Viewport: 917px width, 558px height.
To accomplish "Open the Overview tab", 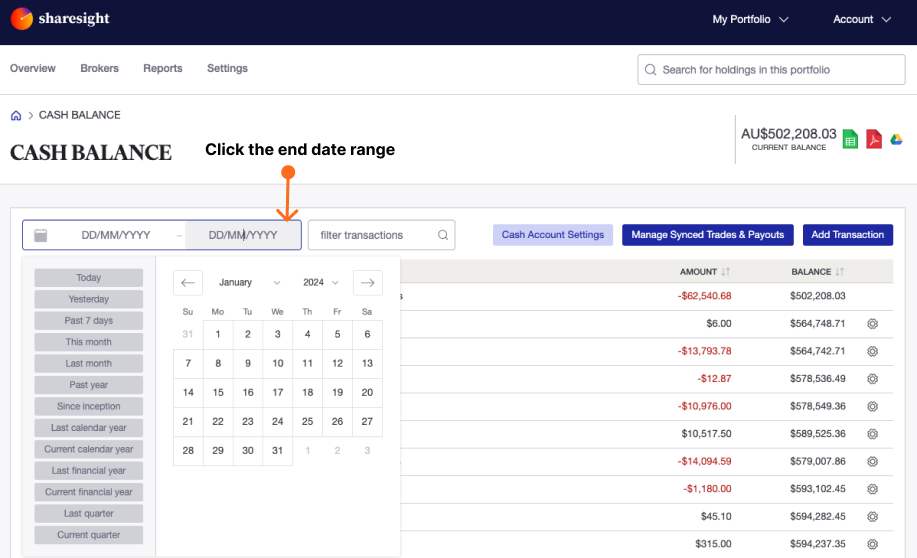I will pyautogui.click(x=33, y=68).
